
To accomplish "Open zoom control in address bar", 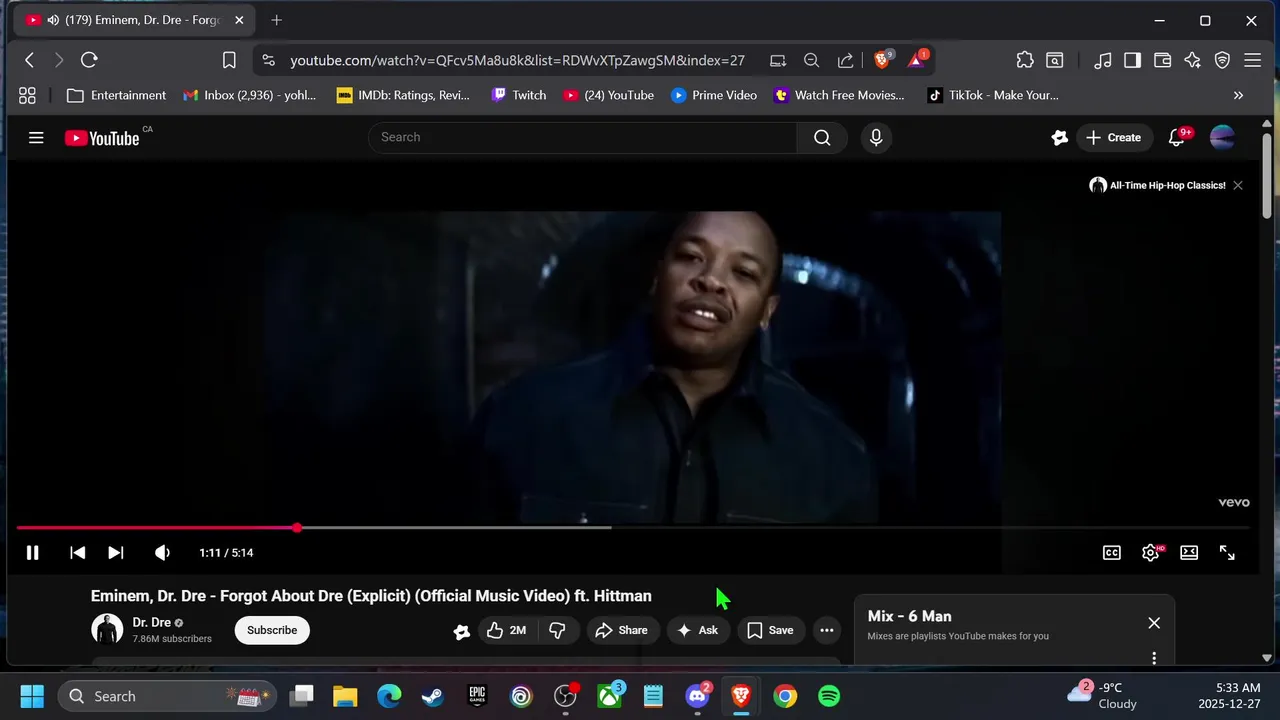I will click(x=811, y=60).
